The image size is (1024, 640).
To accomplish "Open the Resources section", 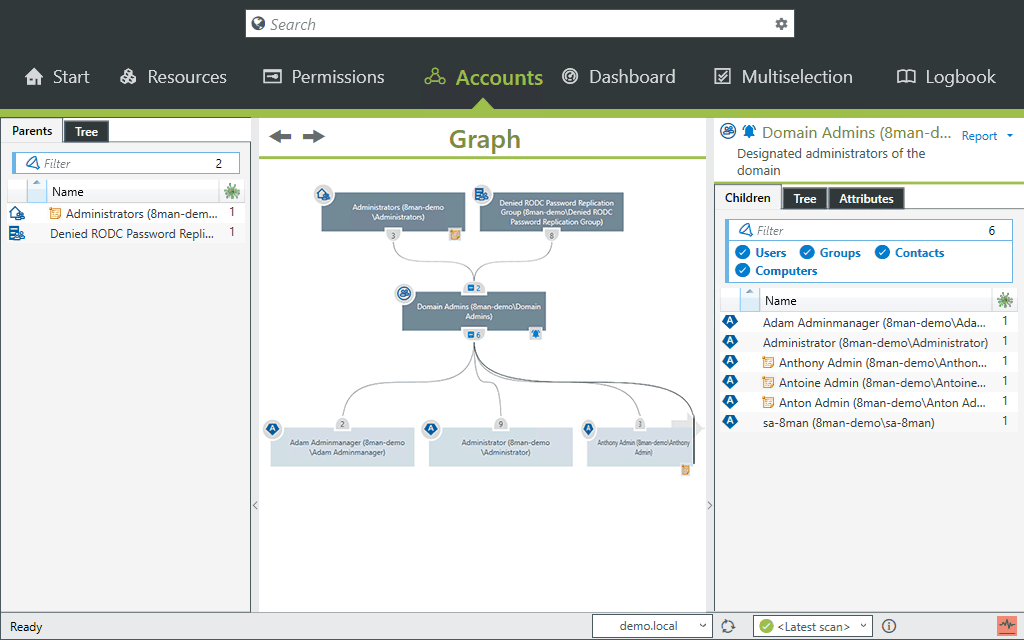I will click(x=173, y=77).
